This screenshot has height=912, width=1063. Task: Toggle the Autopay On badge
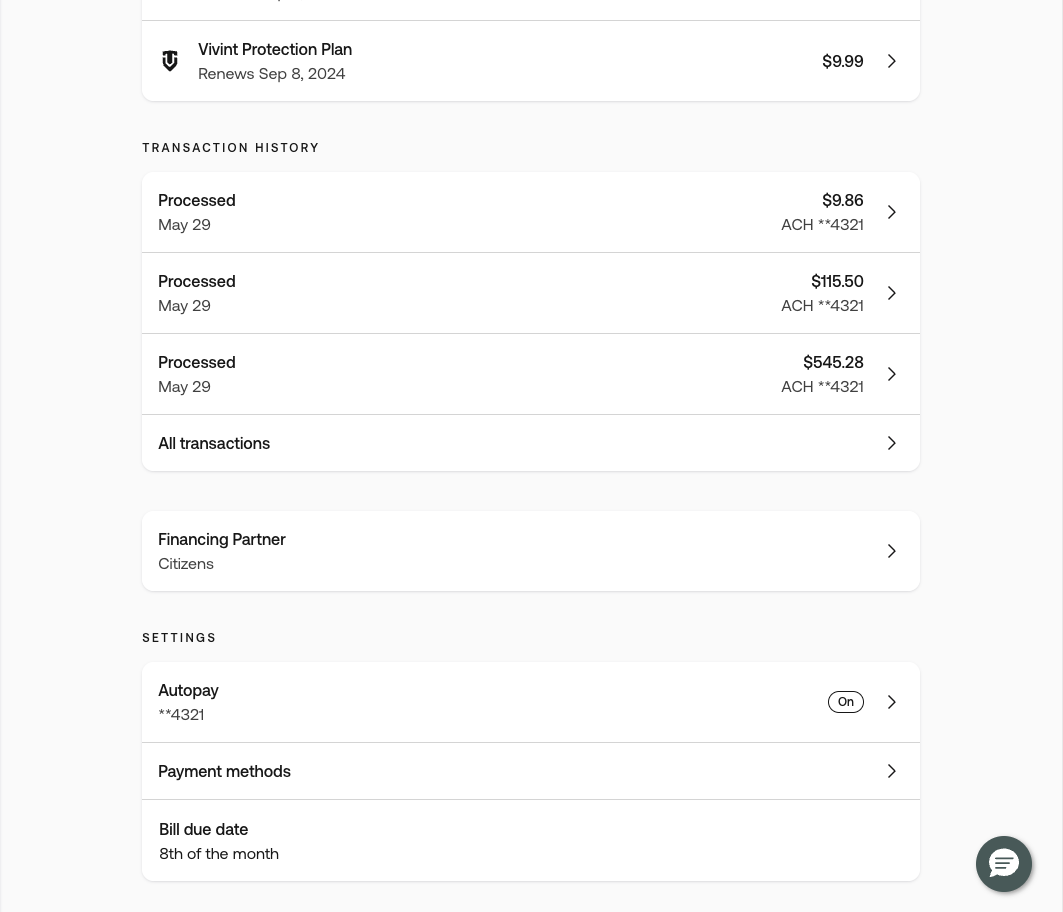coord(845,702)
